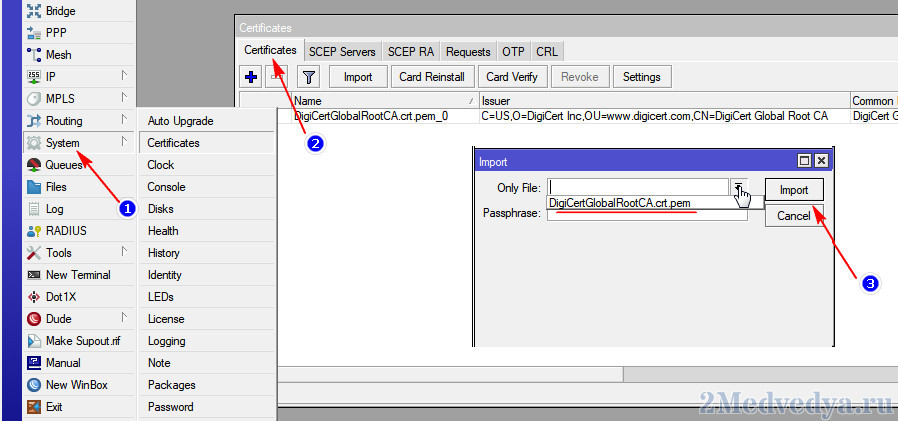Image resolution: width=898 pixels, height=421 pixels.
Task: Click the Manual icon
Action: 34,363
